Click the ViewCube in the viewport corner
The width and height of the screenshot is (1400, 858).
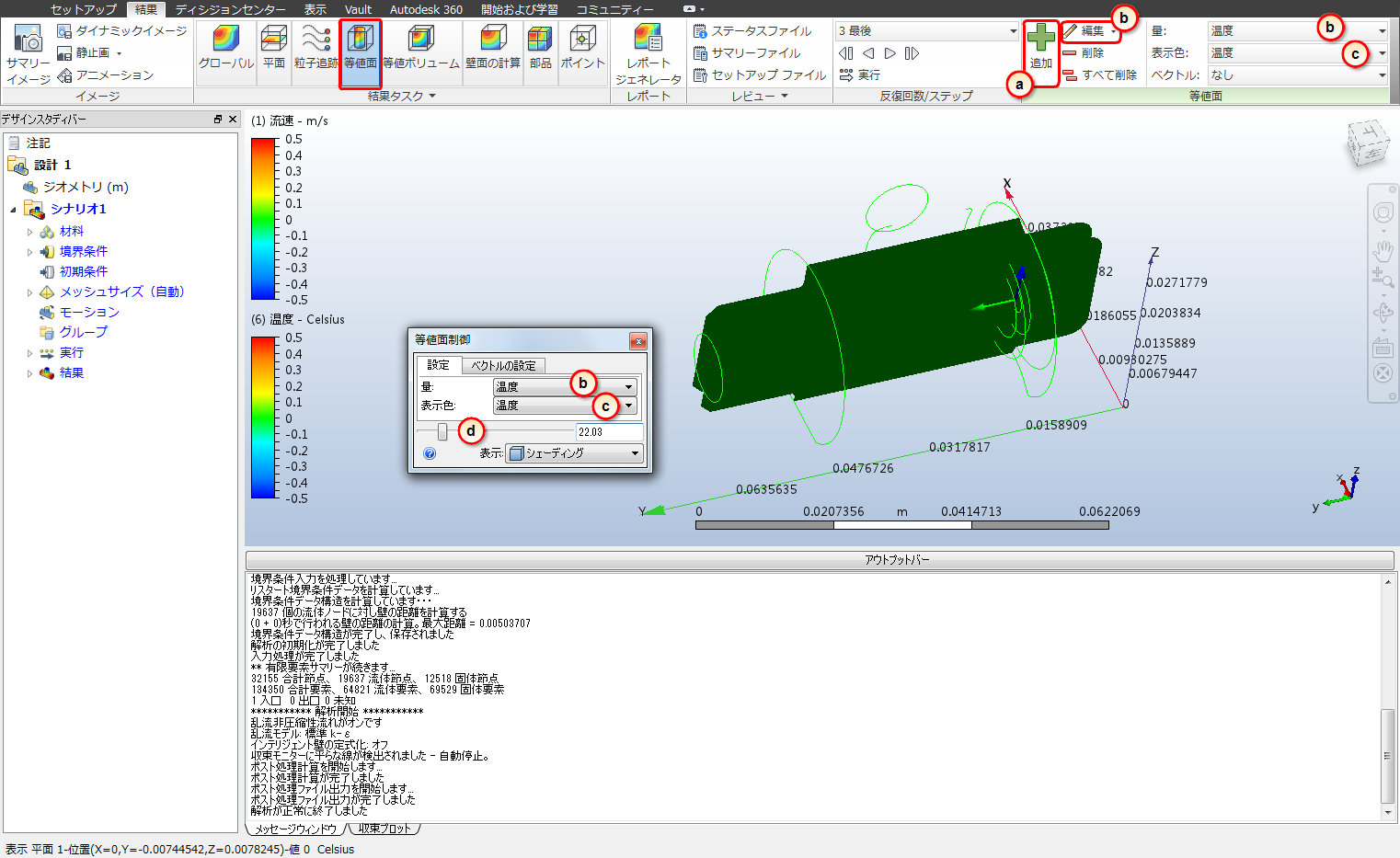coord(1368,143)
